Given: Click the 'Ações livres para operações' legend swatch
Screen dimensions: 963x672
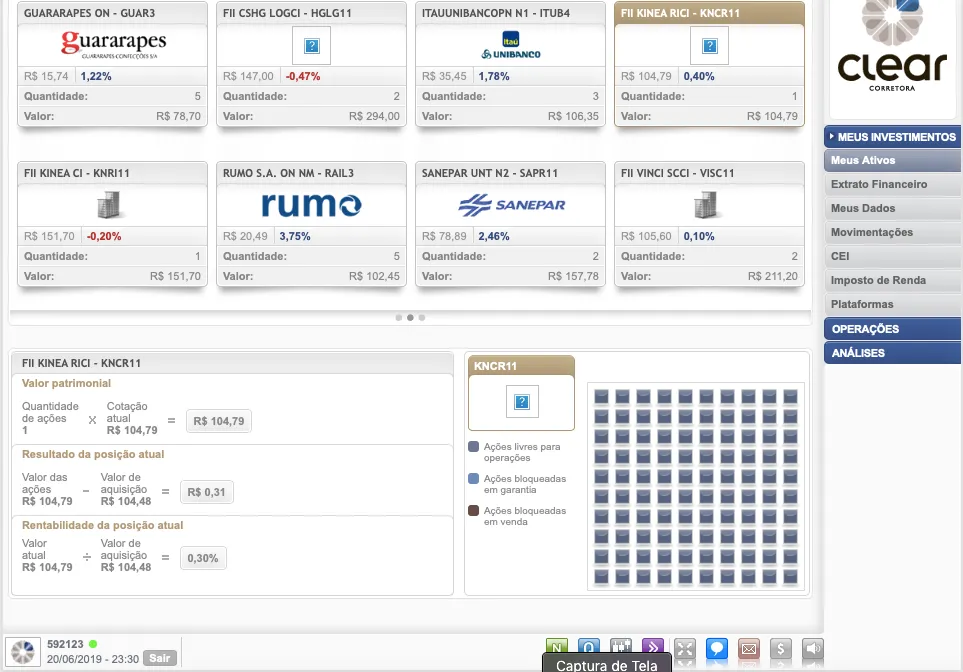Looking at the screenshot, I should (x=473, y=447).
